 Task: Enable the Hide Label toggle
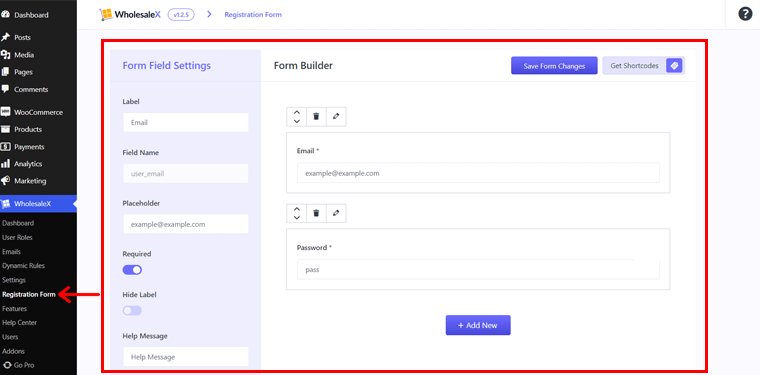(x=132, y=311)
